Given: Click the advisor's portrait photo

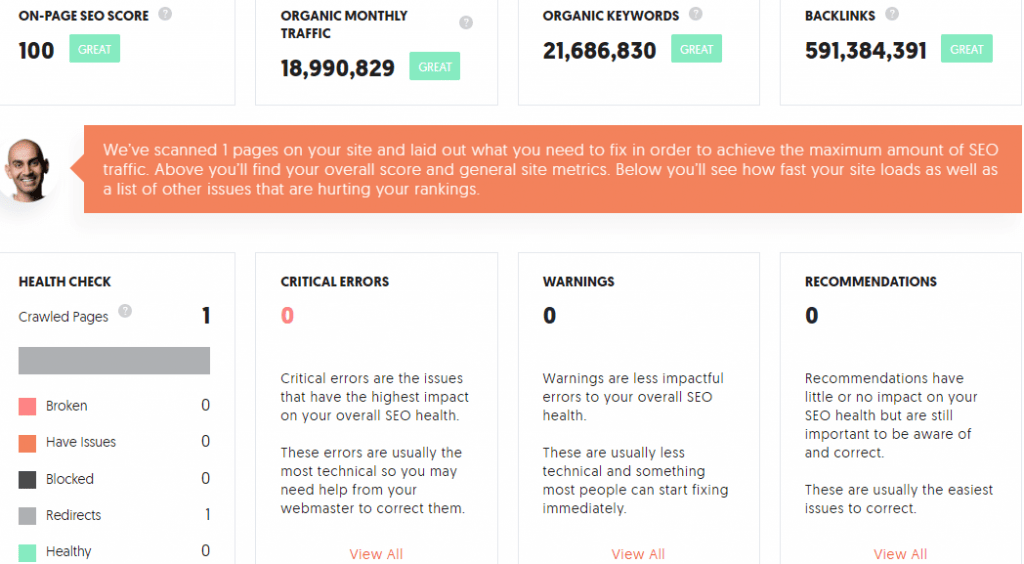Looking at the screenshot, I should tap(26, 170).
